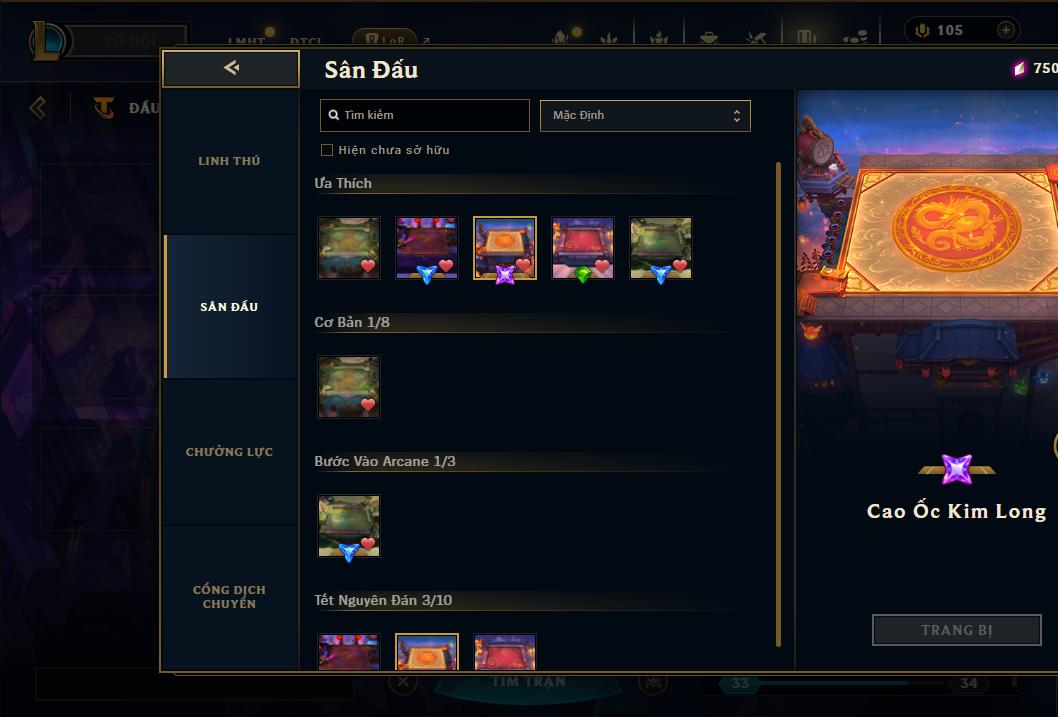Open the Mặc Định sort dropdown
This screenshot has width=1058, height=717.
[645, 115]
